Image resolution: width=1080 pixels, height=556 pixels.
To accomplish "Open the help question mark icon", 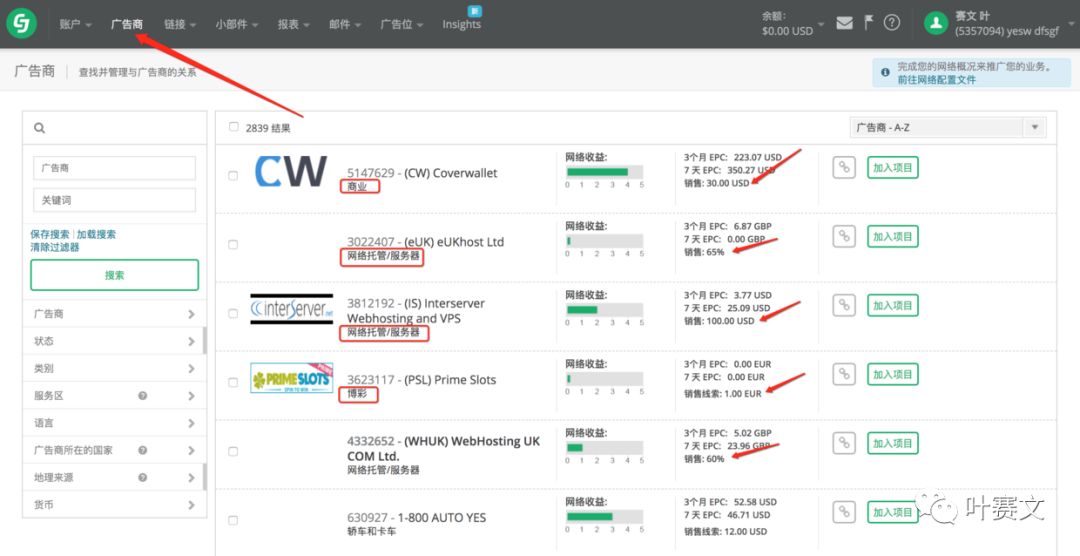I will (x=892, y=23).
